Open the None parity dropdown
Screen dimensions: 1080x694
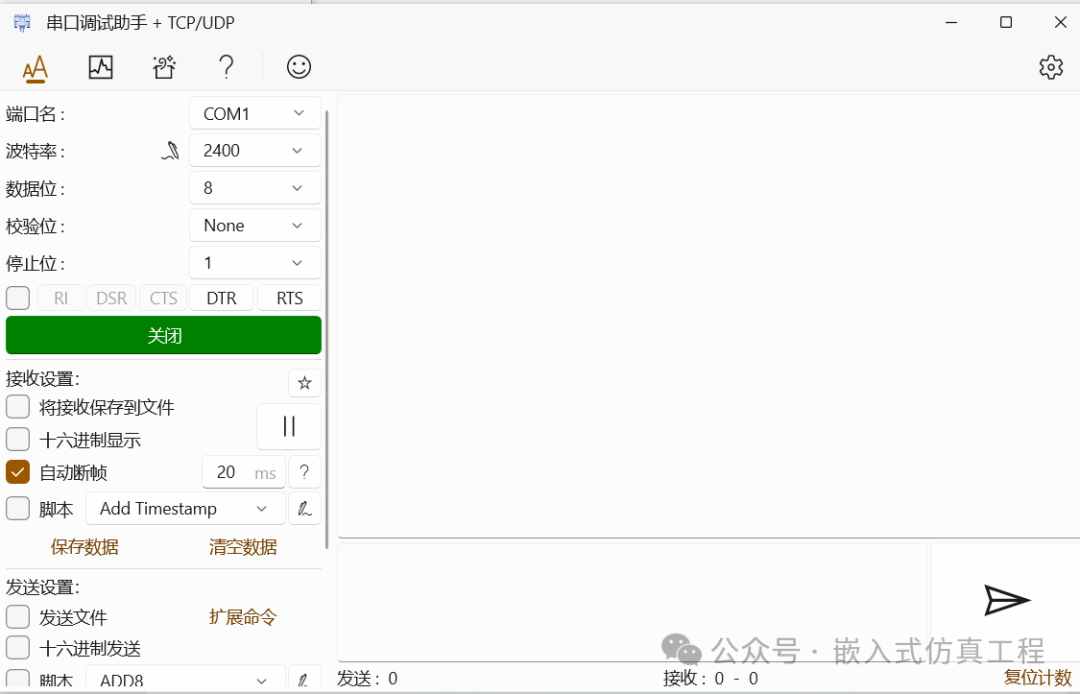pos(255,225)
